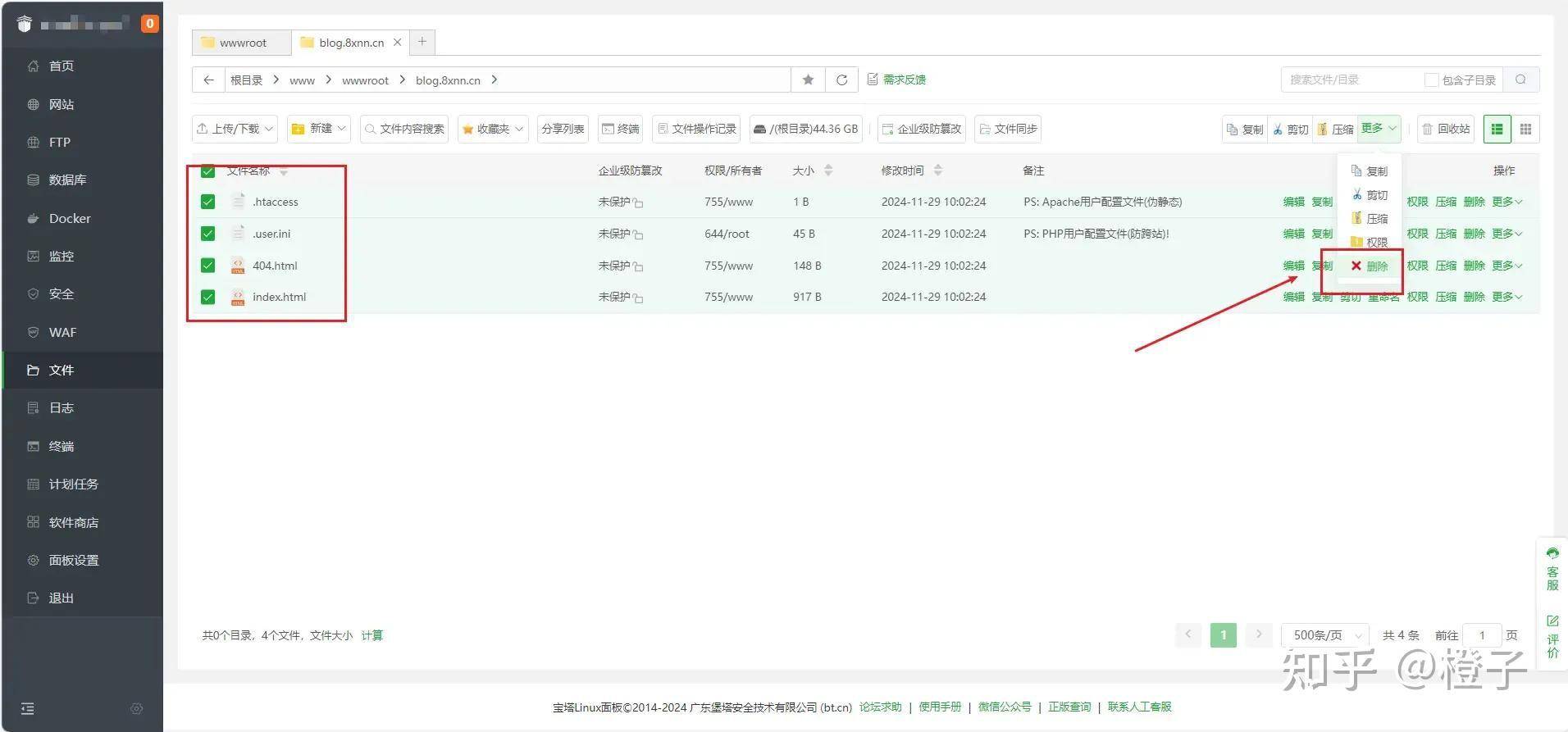1568x732 pixels.
Task: Uncheck the index.html file checkbox
Action: [207, 297]
